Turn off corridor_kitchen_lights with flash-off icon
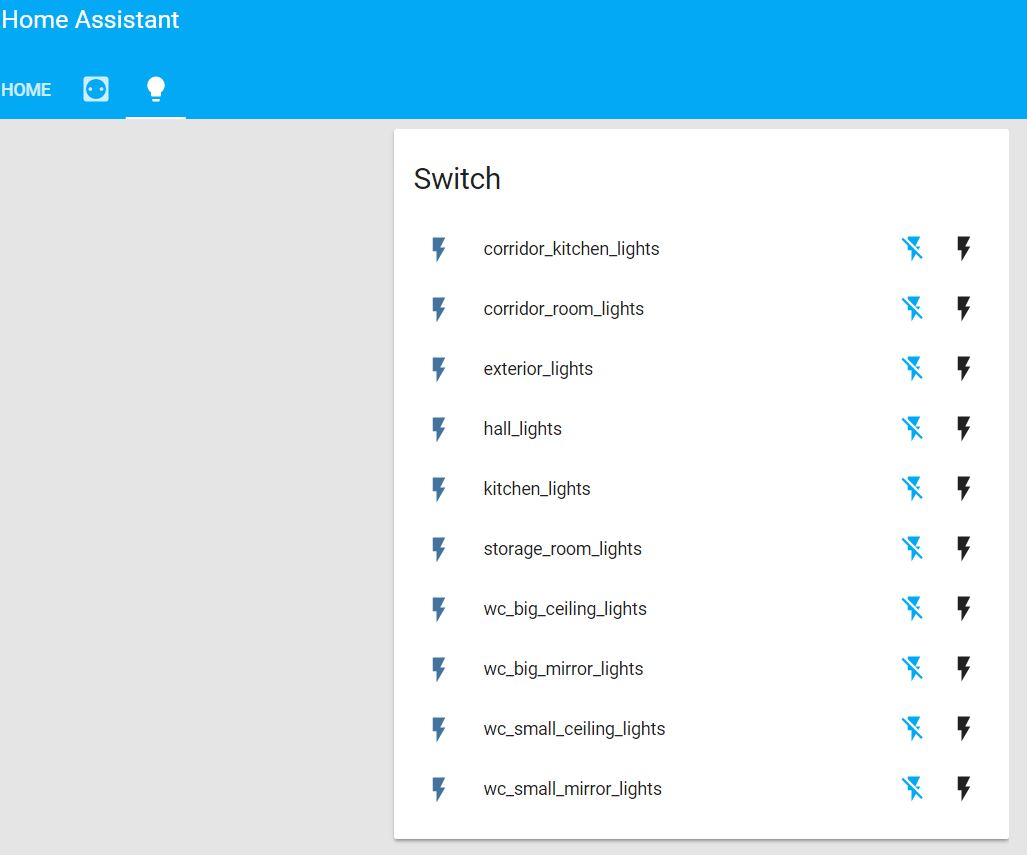This screenshot has width=1027, height=855. tap(912, 249)
